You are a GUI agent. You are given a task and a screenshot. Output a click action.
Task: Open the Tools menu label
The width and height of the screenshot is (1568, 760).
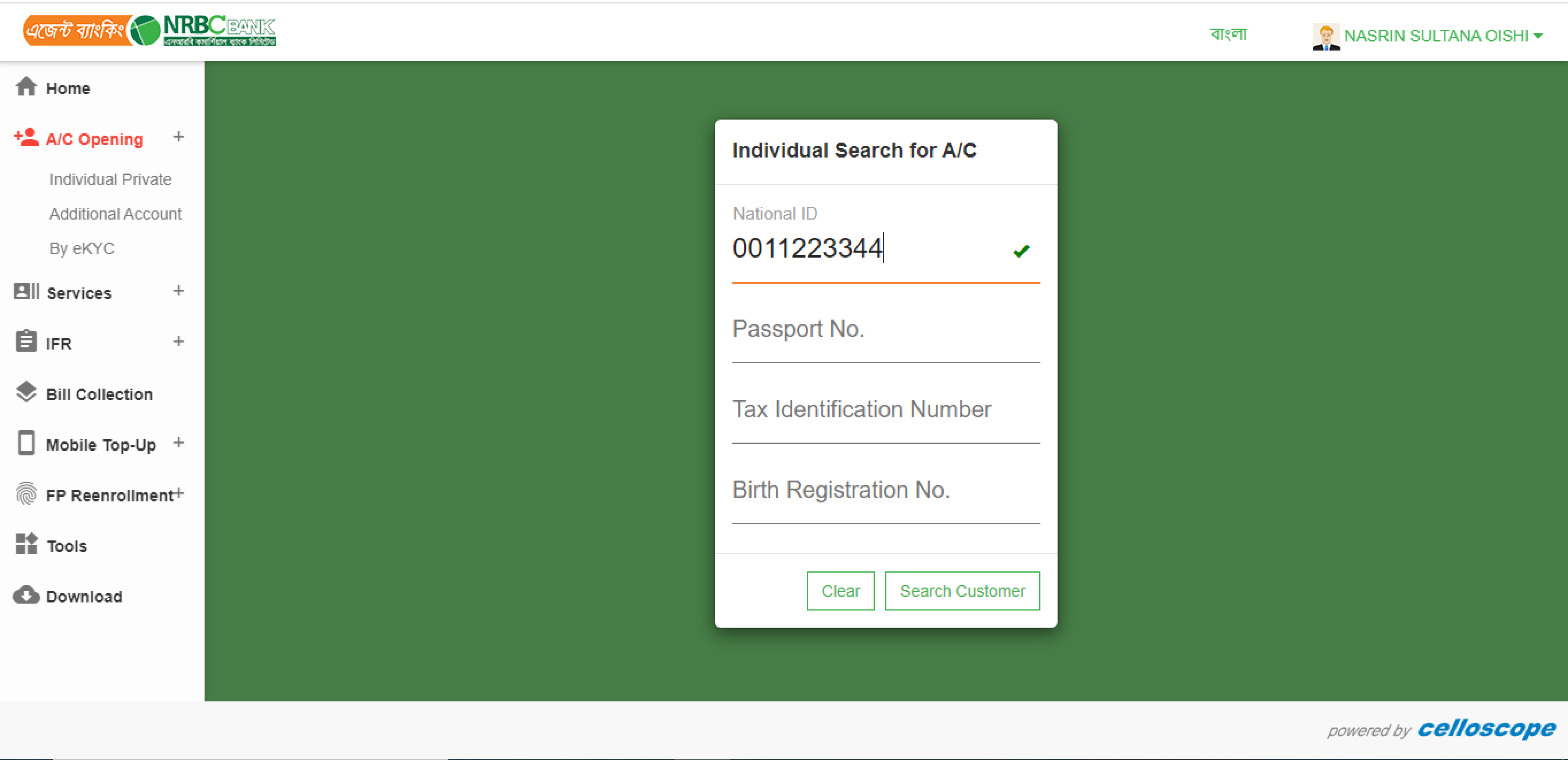(67, 546)
